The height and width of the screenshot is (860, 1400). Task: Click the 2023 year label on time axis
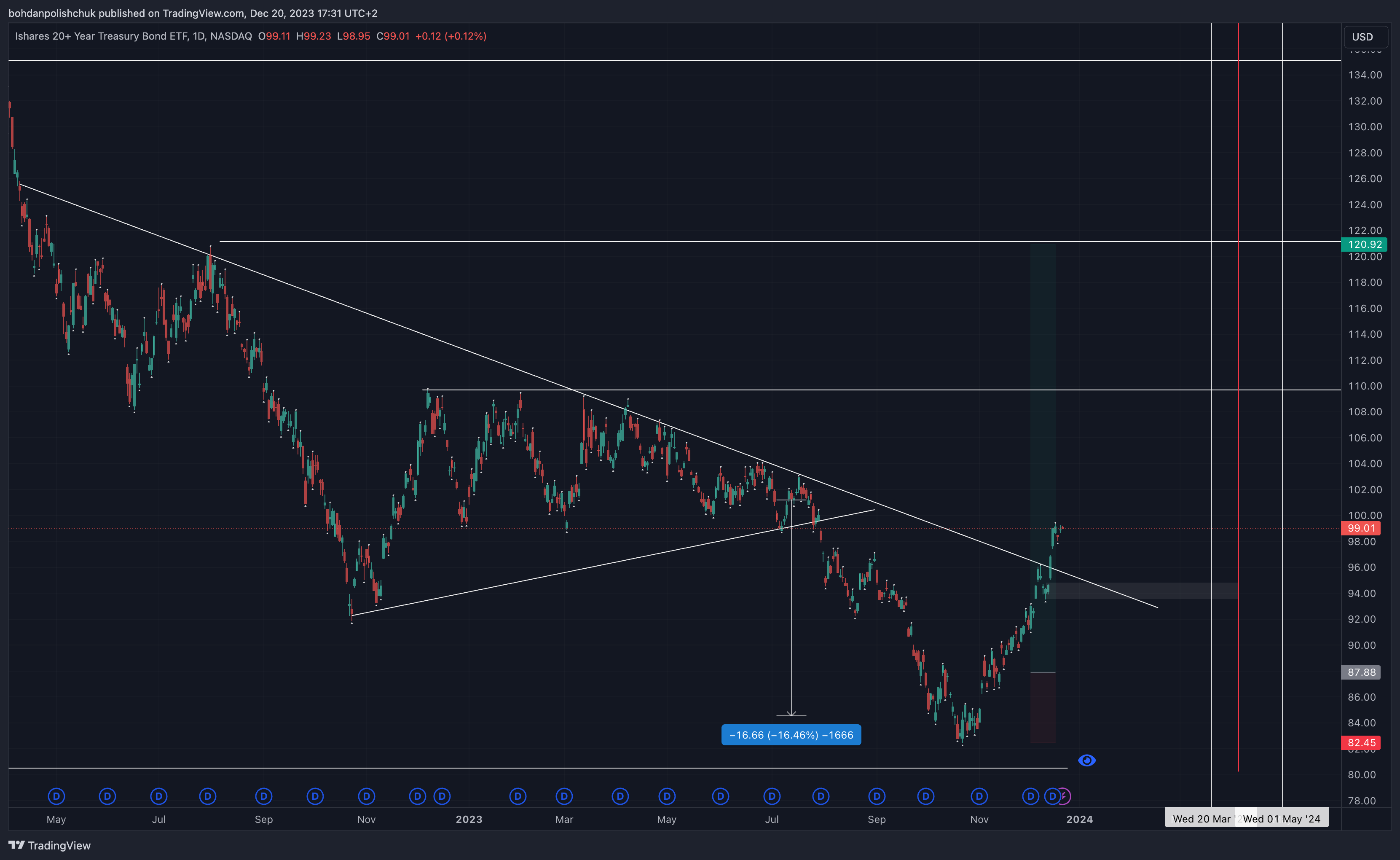[x=469, y=820]
